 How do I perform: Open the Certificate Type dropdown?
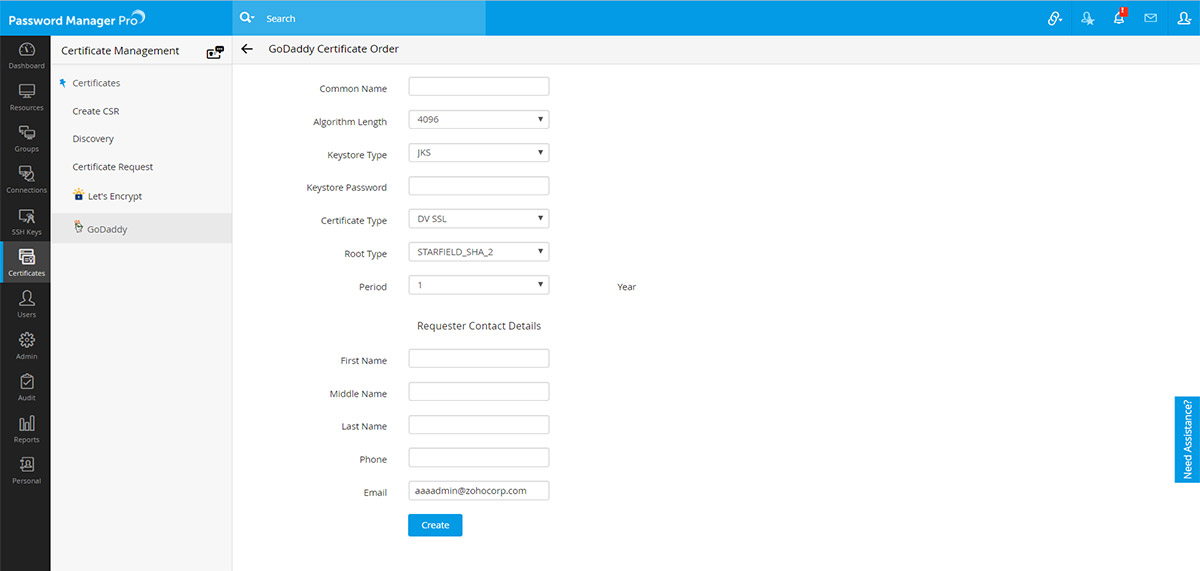[x=479, y=219]
